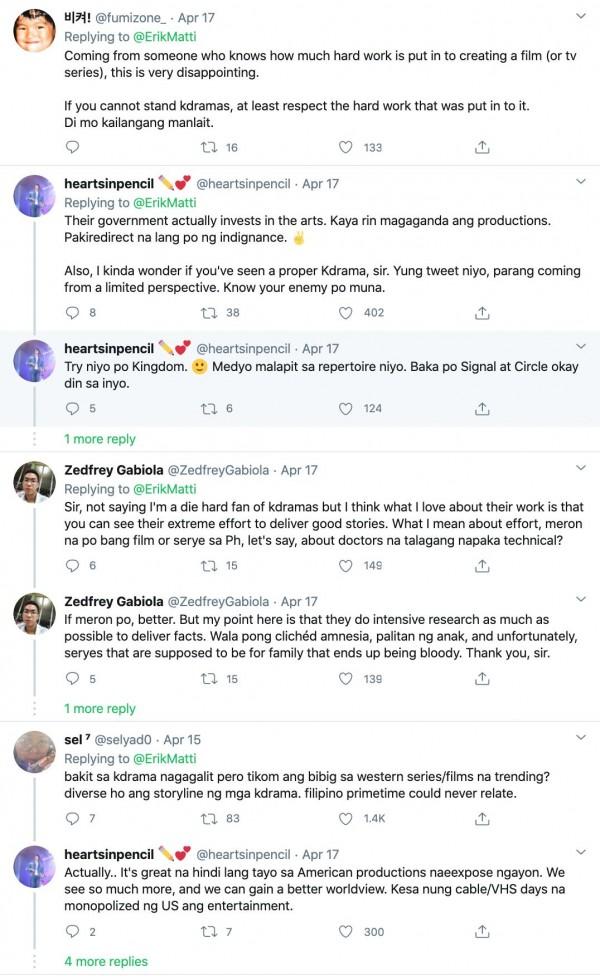Reply to fumizone_'s tweet about hard work
Image resolution: width=600 pixels, height=976 pixels.
click(x=71, y=146)
